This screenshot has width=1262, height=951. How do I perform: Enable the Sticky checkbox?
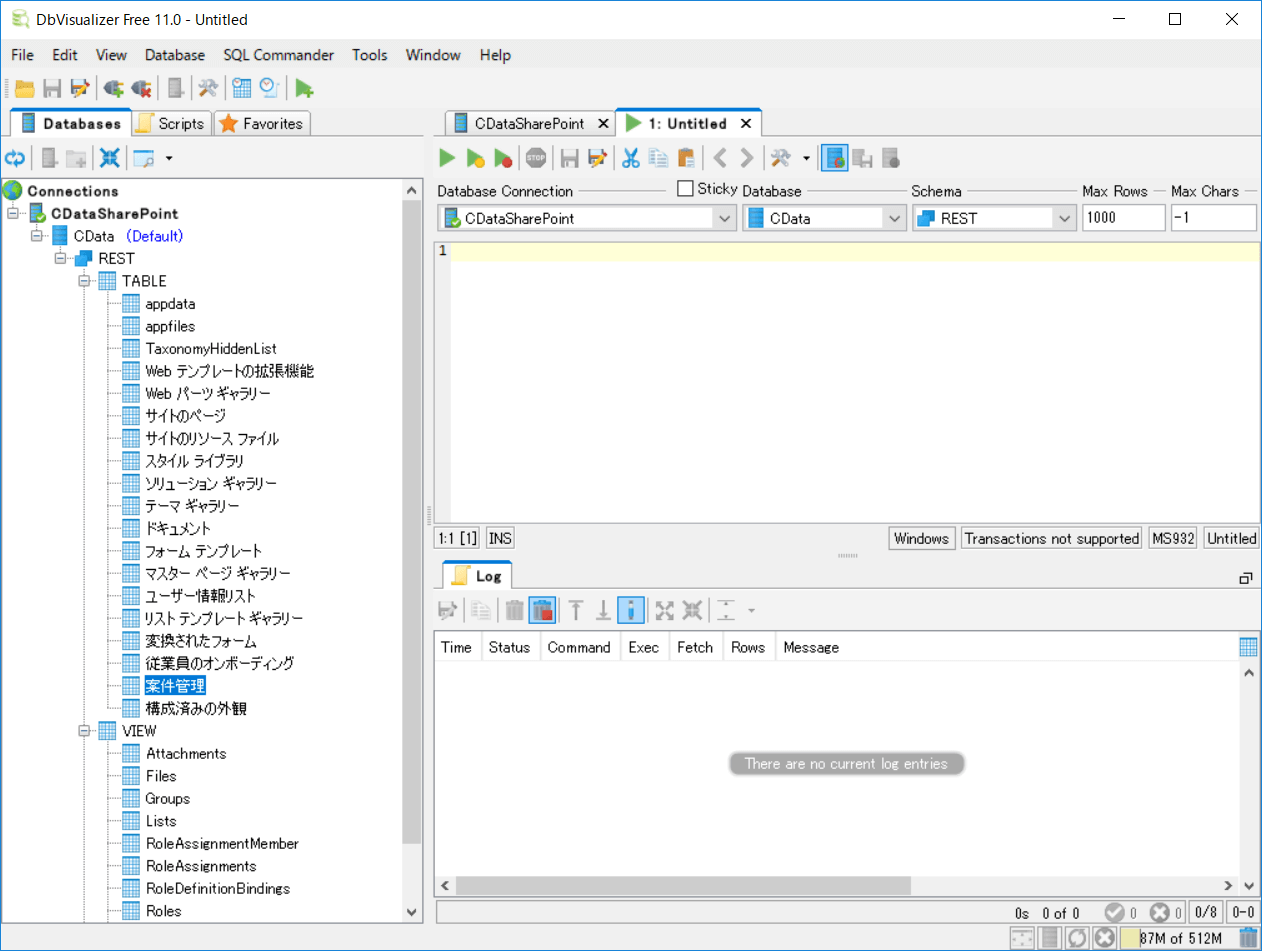tap(685, 189)
